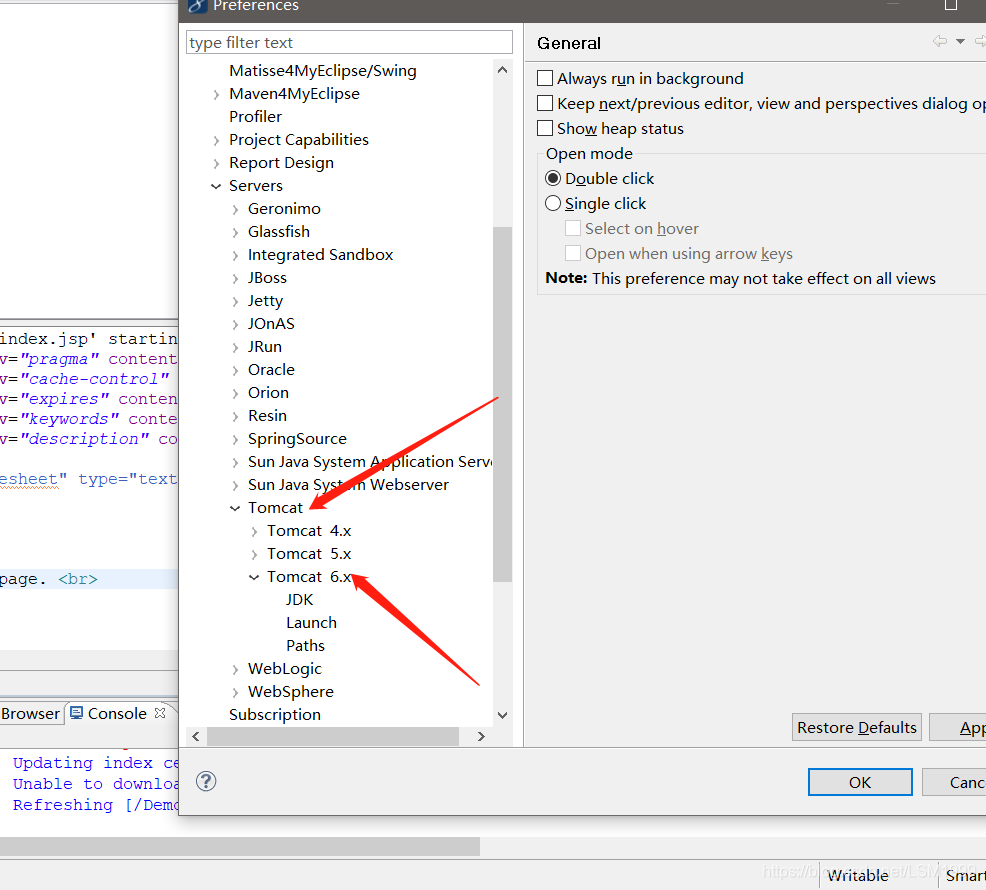Click the Cancel button

click(x=954, y=782)
